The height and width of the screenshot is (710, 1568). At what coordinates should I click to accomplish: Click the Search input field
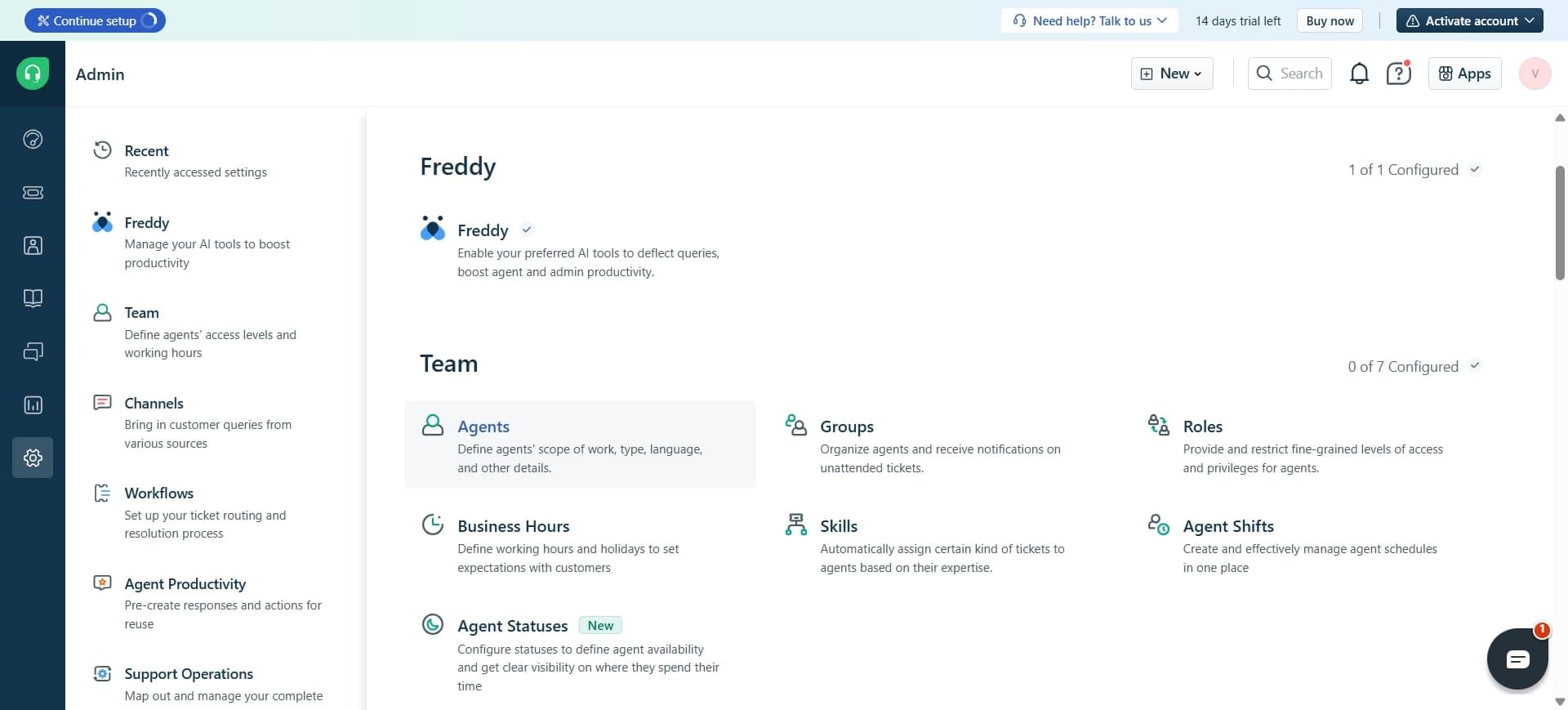pos(1290,74)
